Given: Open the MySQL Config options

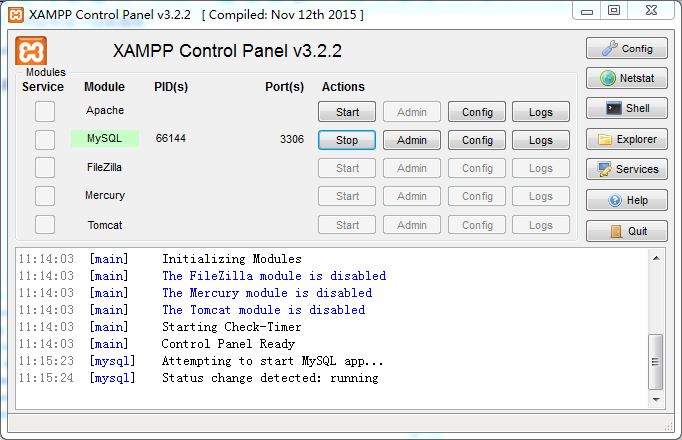Looking at the screenshot, I should (x=477, y=140).
